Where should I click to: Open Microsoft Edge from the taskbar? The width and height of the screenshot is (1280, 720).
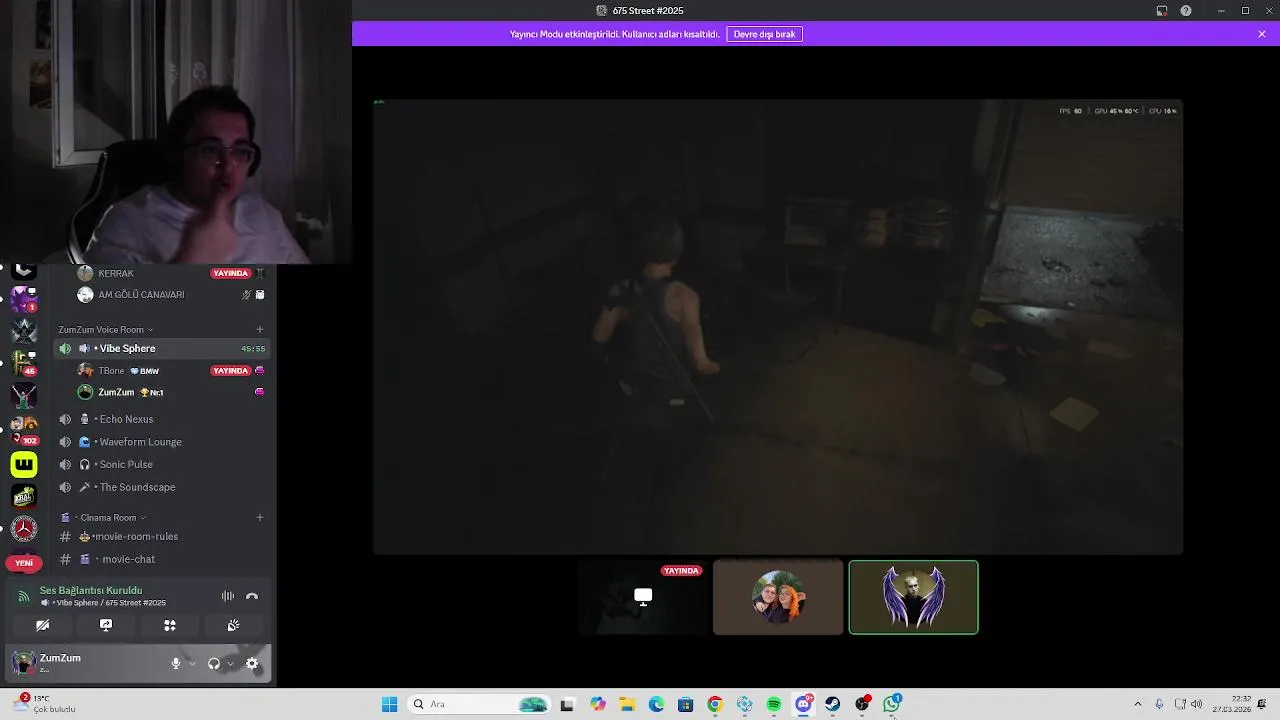pos(656,704)
